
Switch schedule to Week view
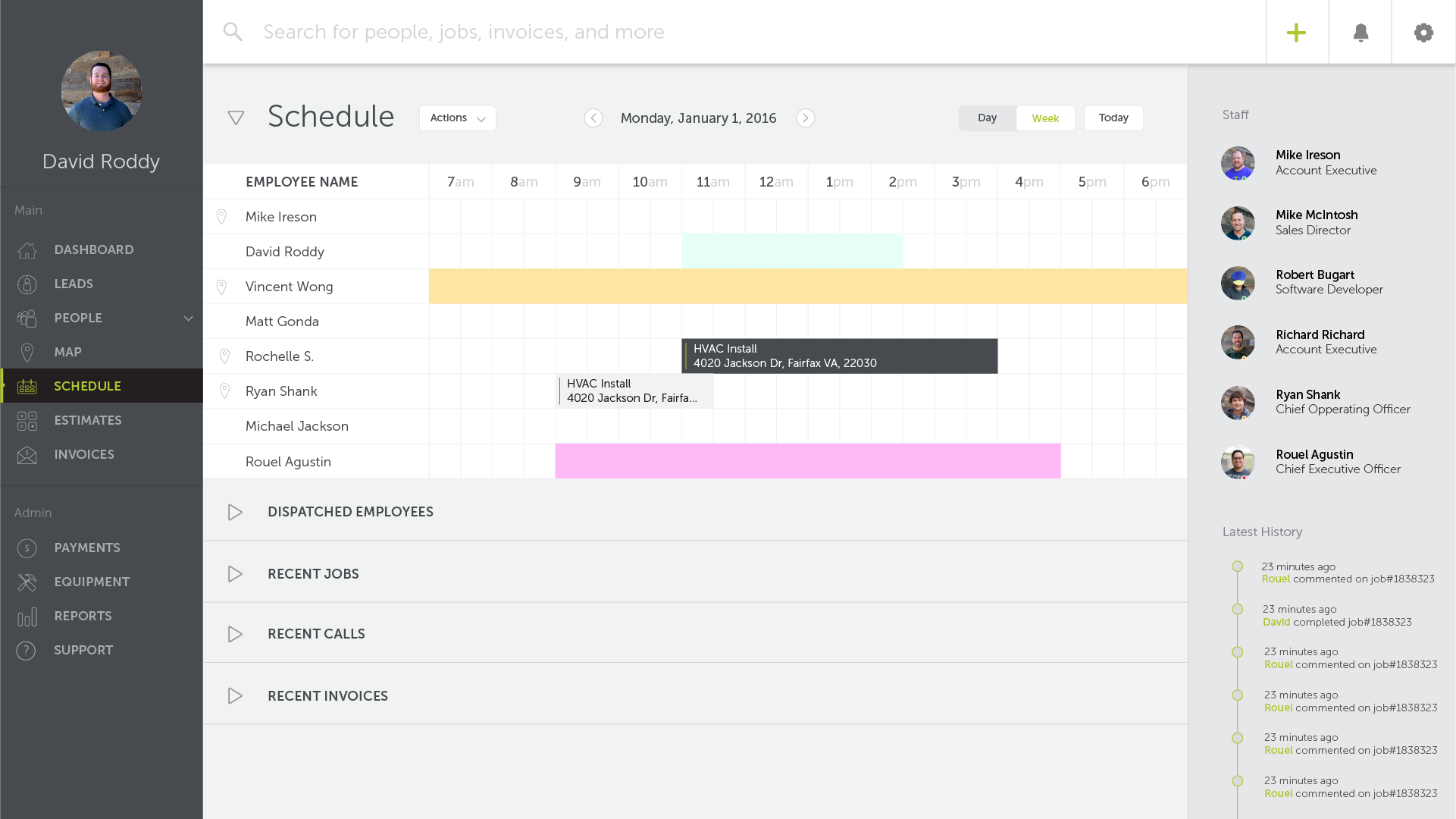click(1045, 118)
